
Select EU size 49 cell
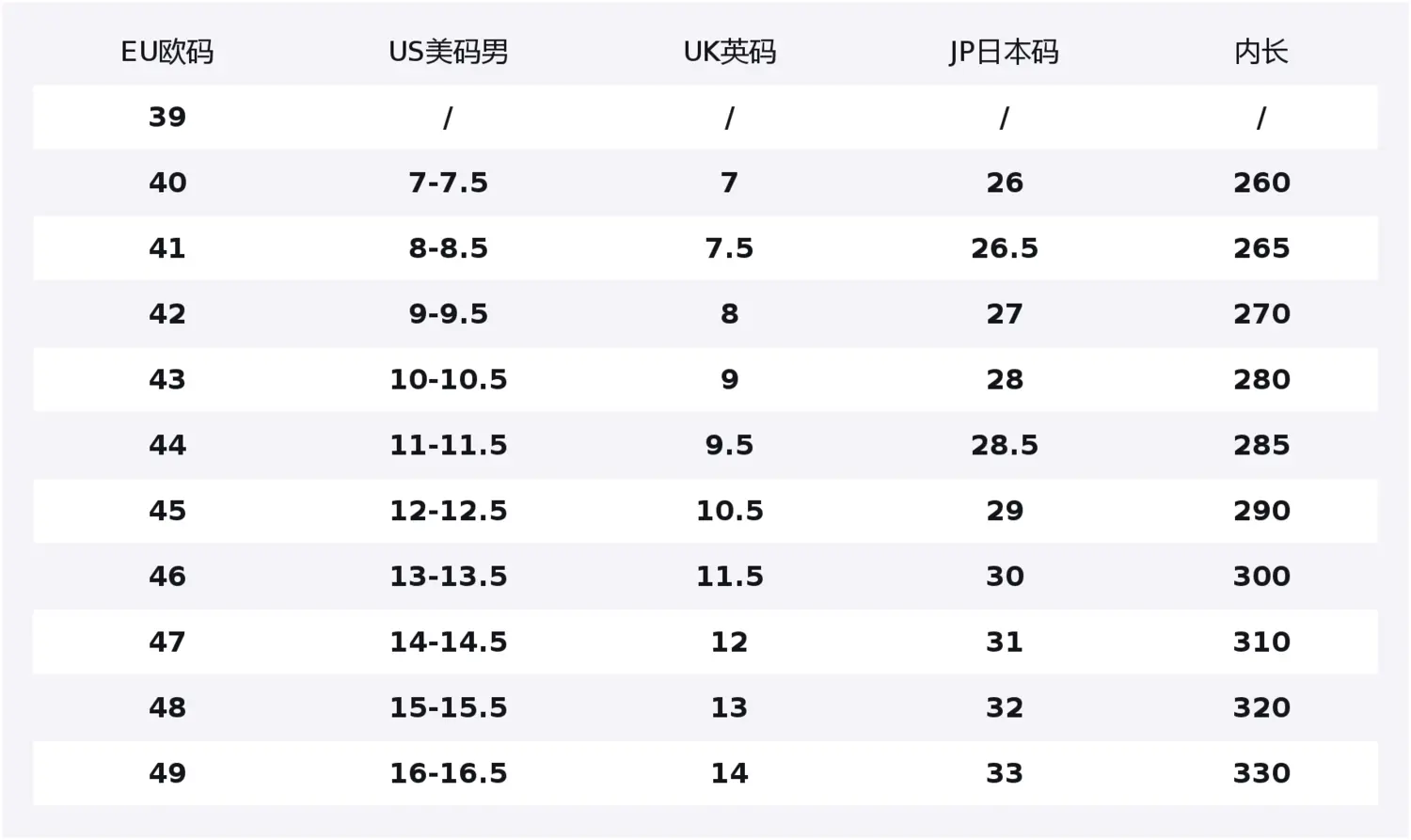click(167, 773)
